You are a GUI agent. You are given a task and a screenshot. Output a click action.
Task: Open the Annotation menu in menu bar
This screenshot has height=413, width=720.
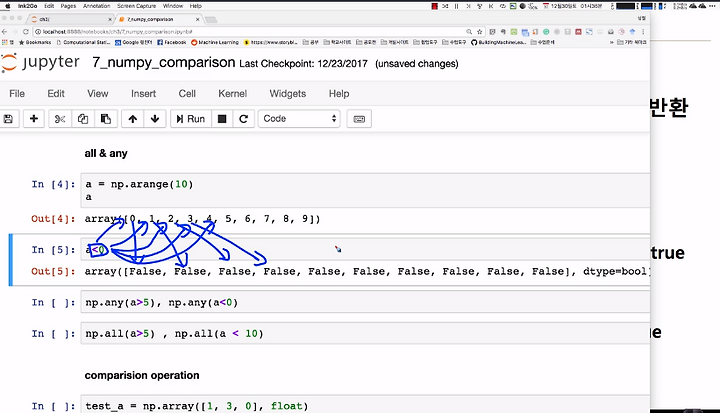(96, 6)
